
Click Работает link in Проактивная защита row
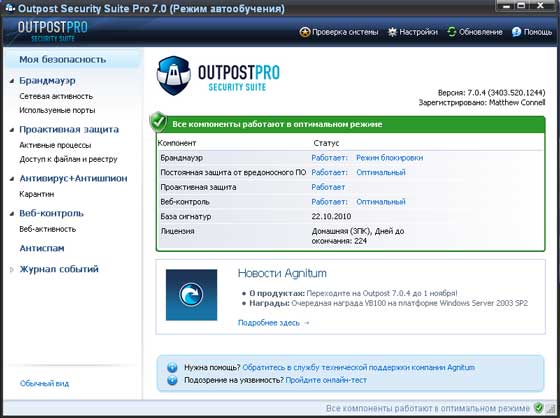328,187
